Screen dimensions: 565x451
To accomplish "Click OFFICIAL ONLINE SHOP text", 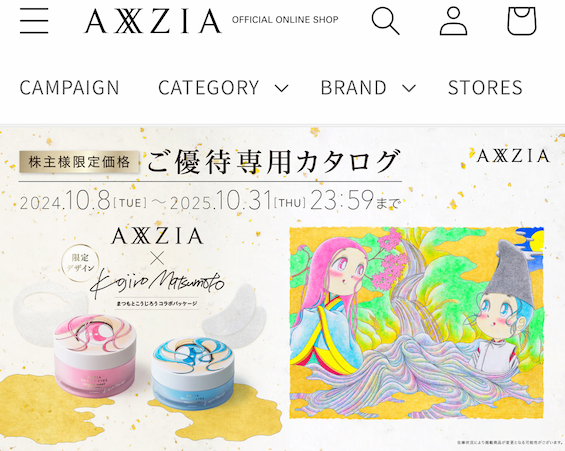I will click(285, 20).
